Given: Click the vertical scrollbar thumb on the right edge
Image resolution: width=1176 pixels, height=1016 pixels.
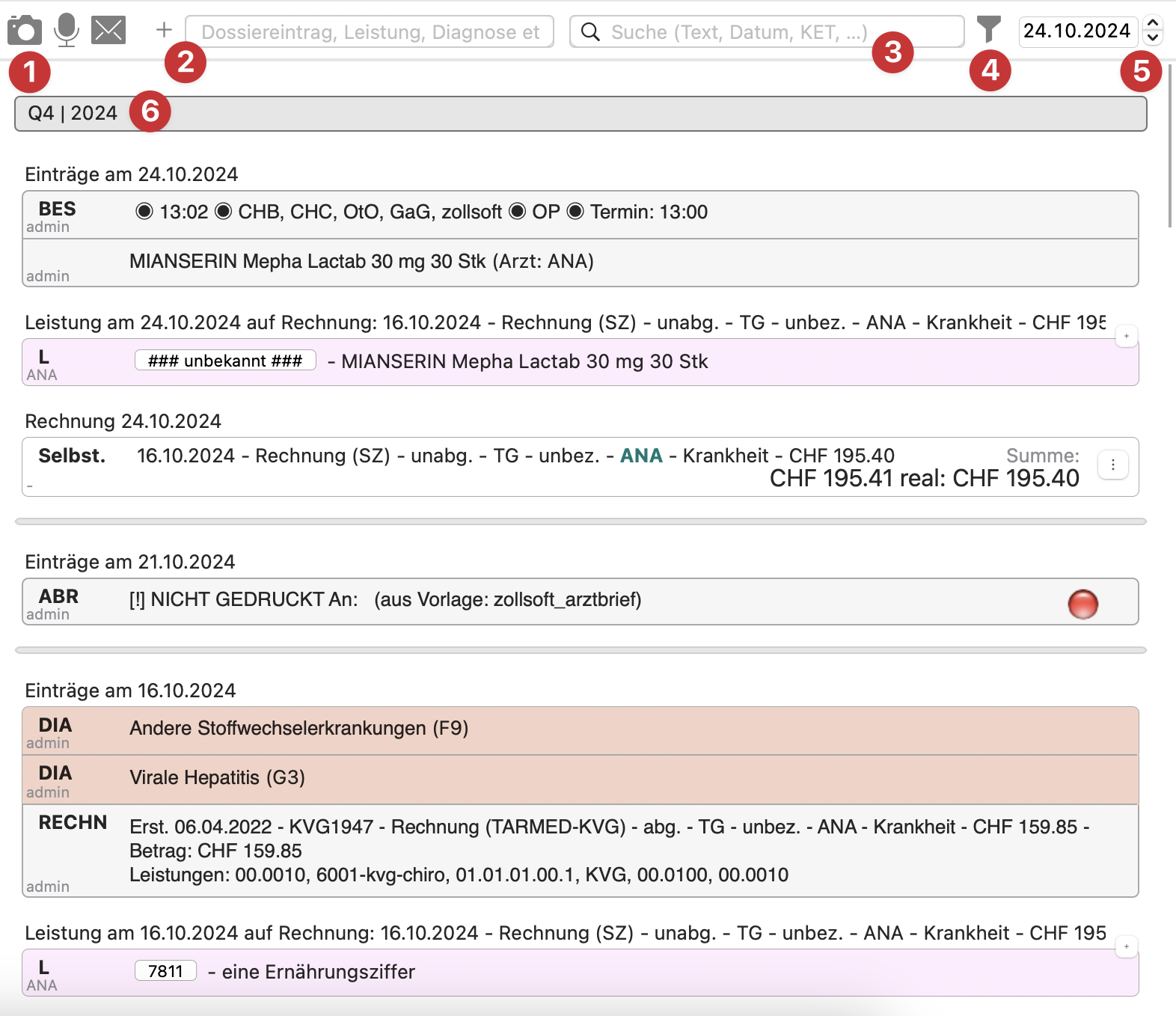Looking at the screenshot, I should pyautogui.click(x=1171, y=146).
